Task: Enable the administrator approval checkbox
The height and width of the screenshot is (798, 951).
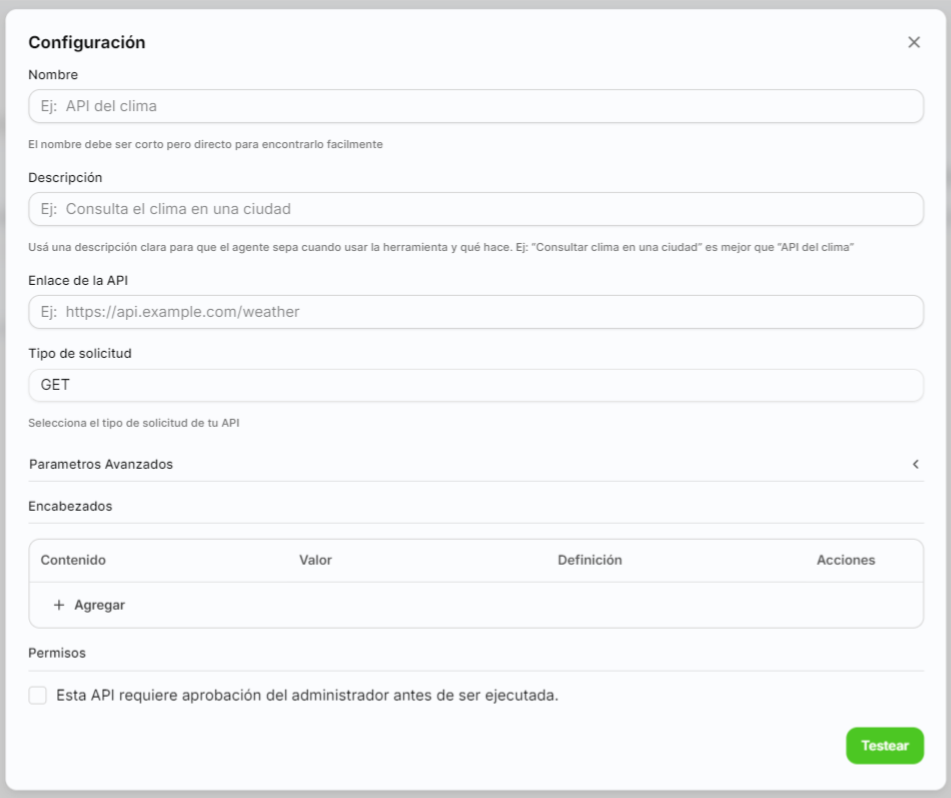Action: point(38,695)
